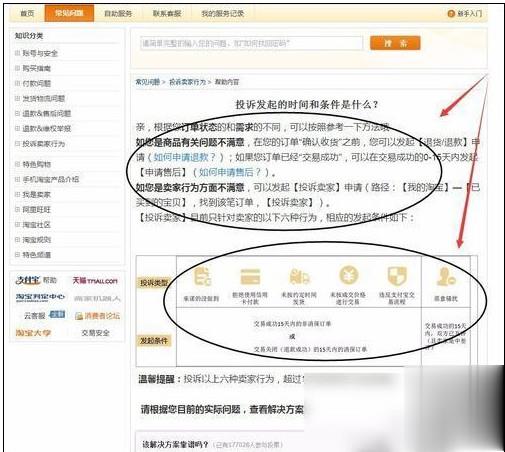
Task: Open the 支付宝 帮助 logo link
Action: 36,280
